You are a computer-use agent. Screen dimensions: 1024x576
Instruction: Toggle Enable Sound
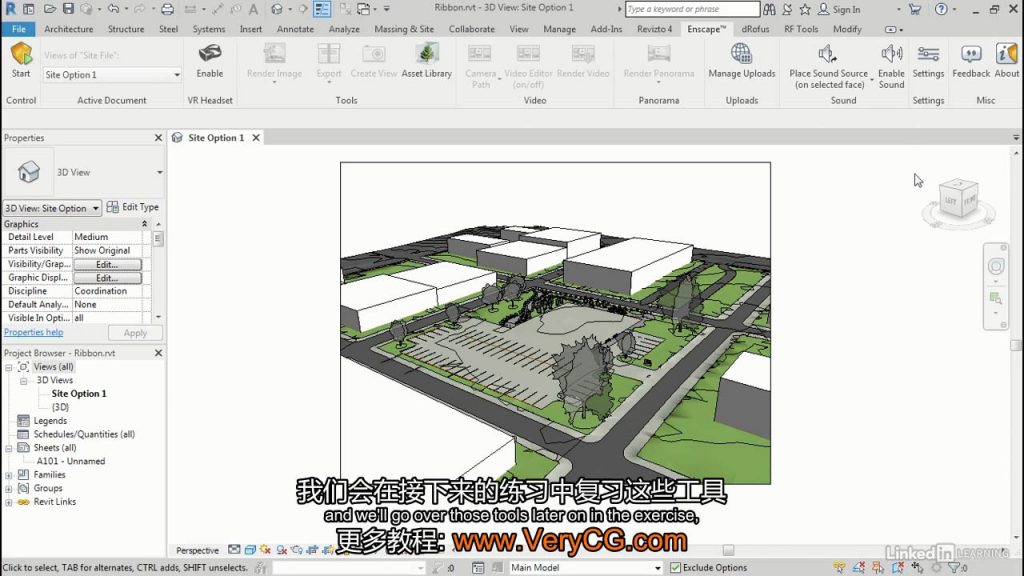(891, 65)
